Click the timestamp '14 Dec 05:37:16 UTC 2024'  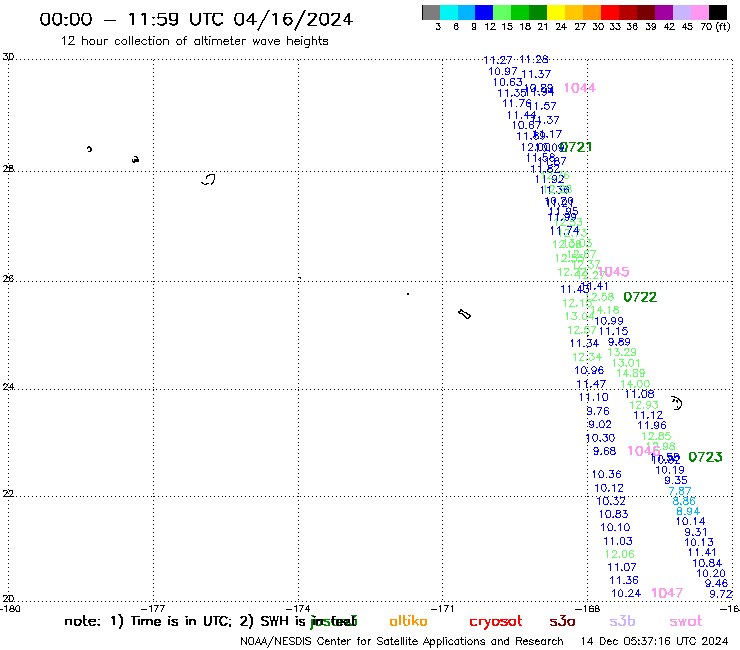point(654,642)
